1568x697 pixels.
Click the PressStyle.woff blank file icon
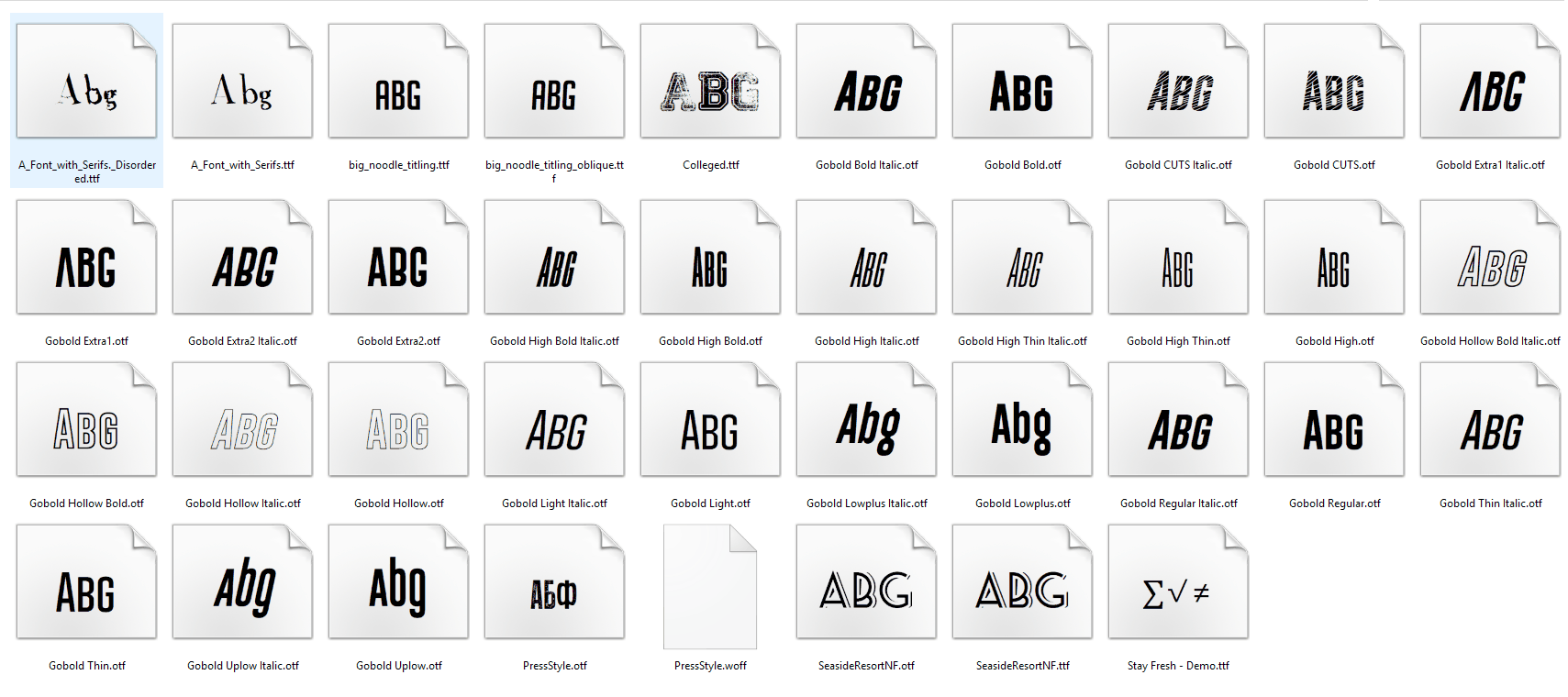click(x=710, y=586)
